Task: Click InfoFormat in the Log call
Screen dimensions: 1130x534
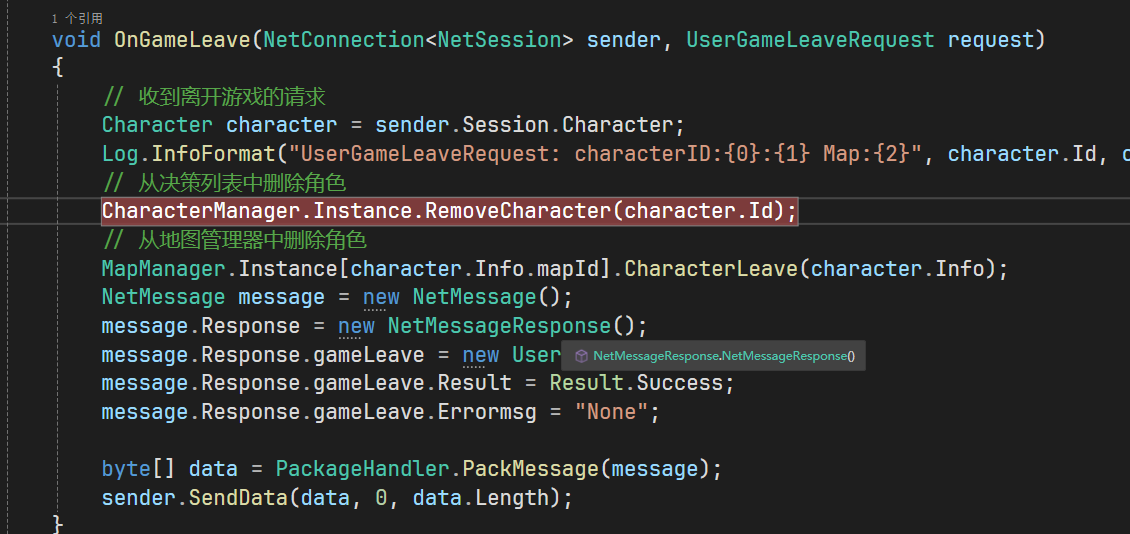Action: (x=214, y=154)
